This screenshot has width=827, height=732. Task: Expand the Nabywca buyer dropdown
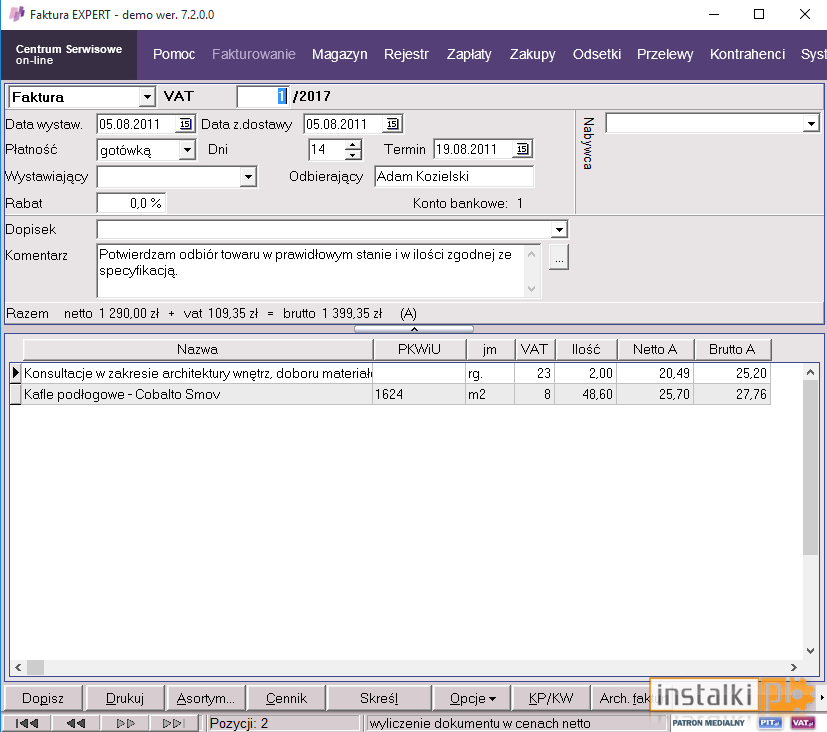click(811, 124)
